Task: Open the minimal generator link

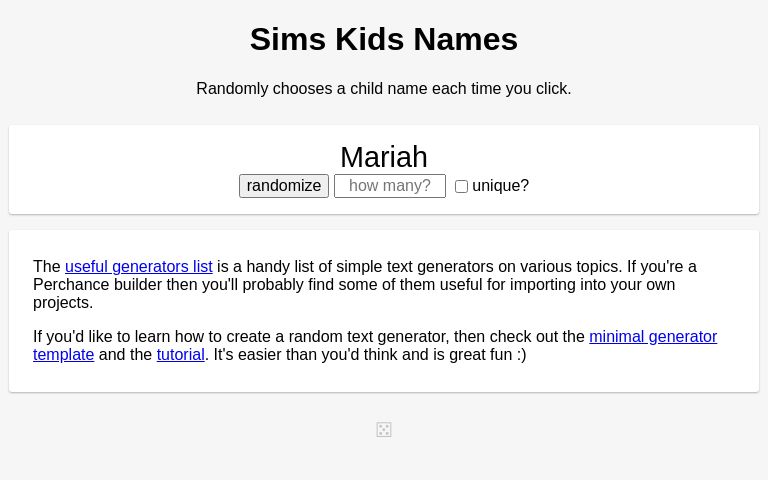Action: [653, 336]
